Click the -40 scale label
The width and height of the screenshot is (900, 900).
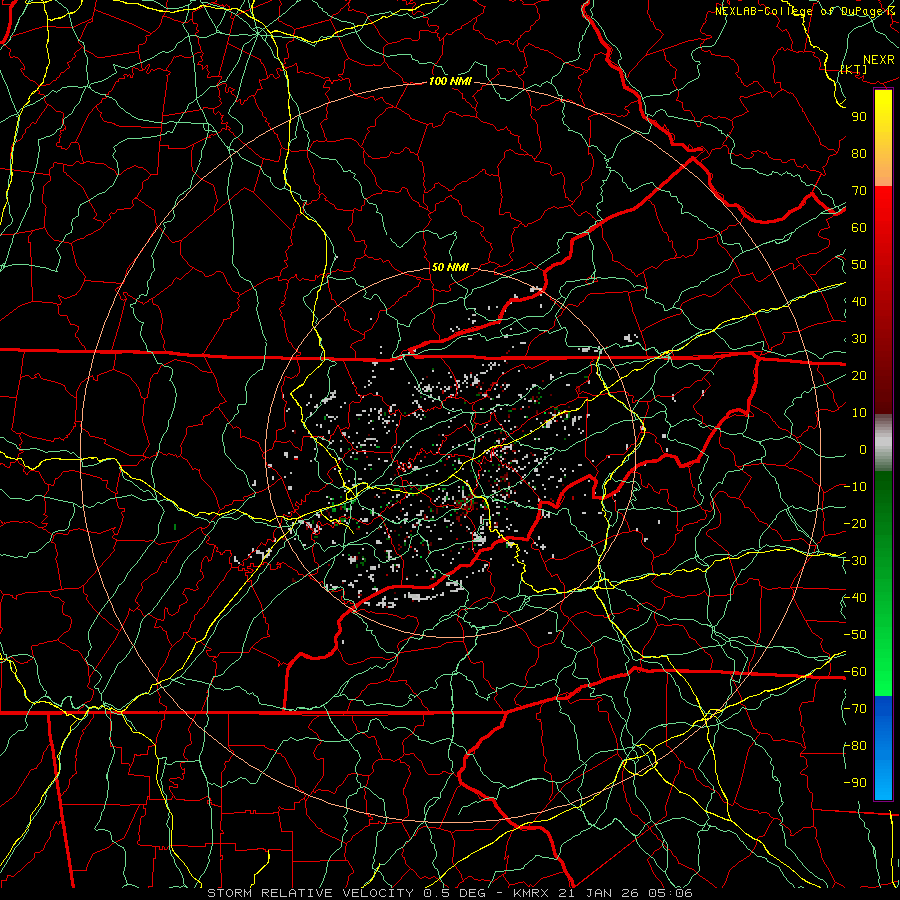855,598
